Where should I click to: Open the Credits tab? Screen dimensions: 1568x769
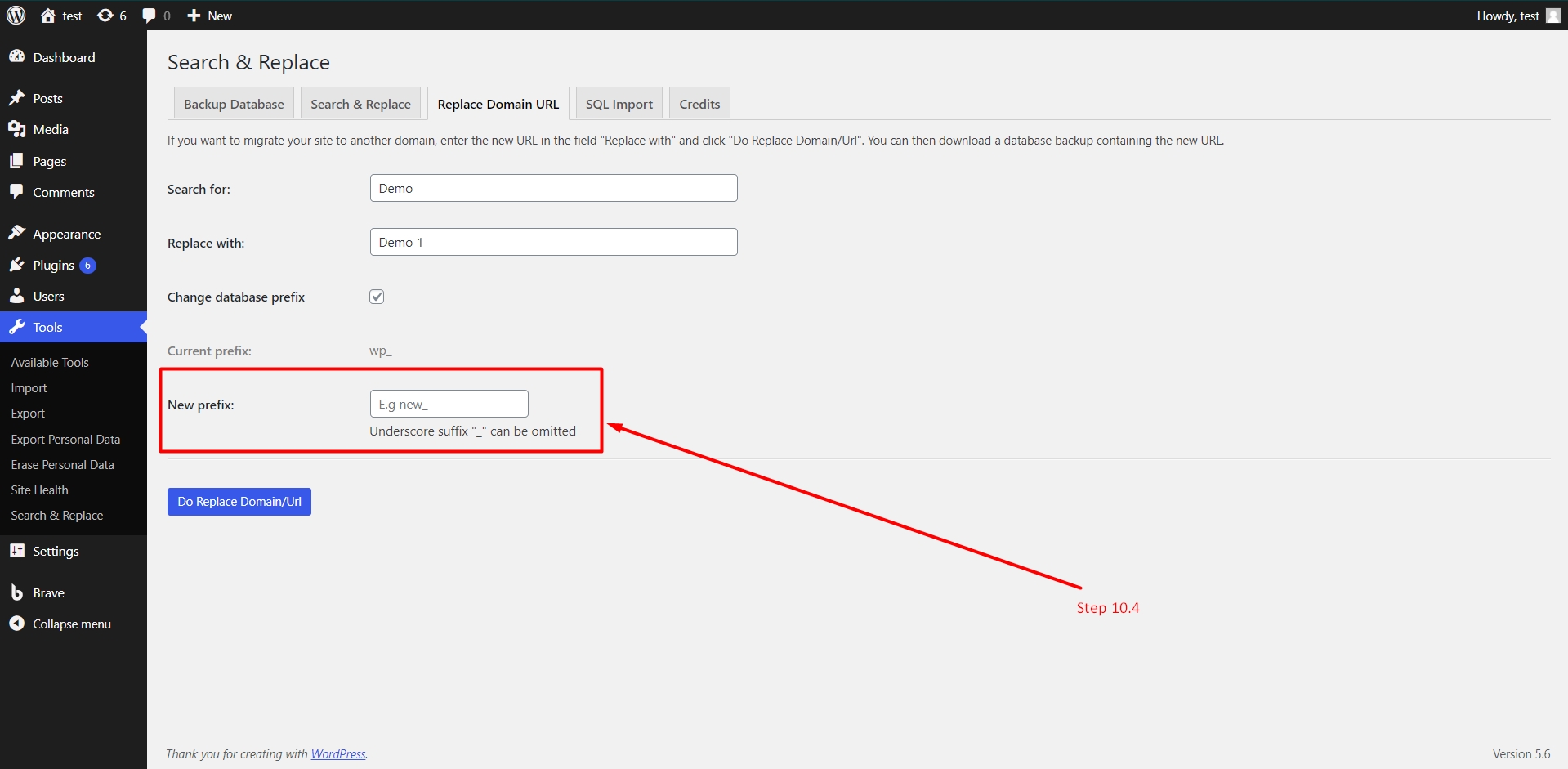click(x=699, y=104)
